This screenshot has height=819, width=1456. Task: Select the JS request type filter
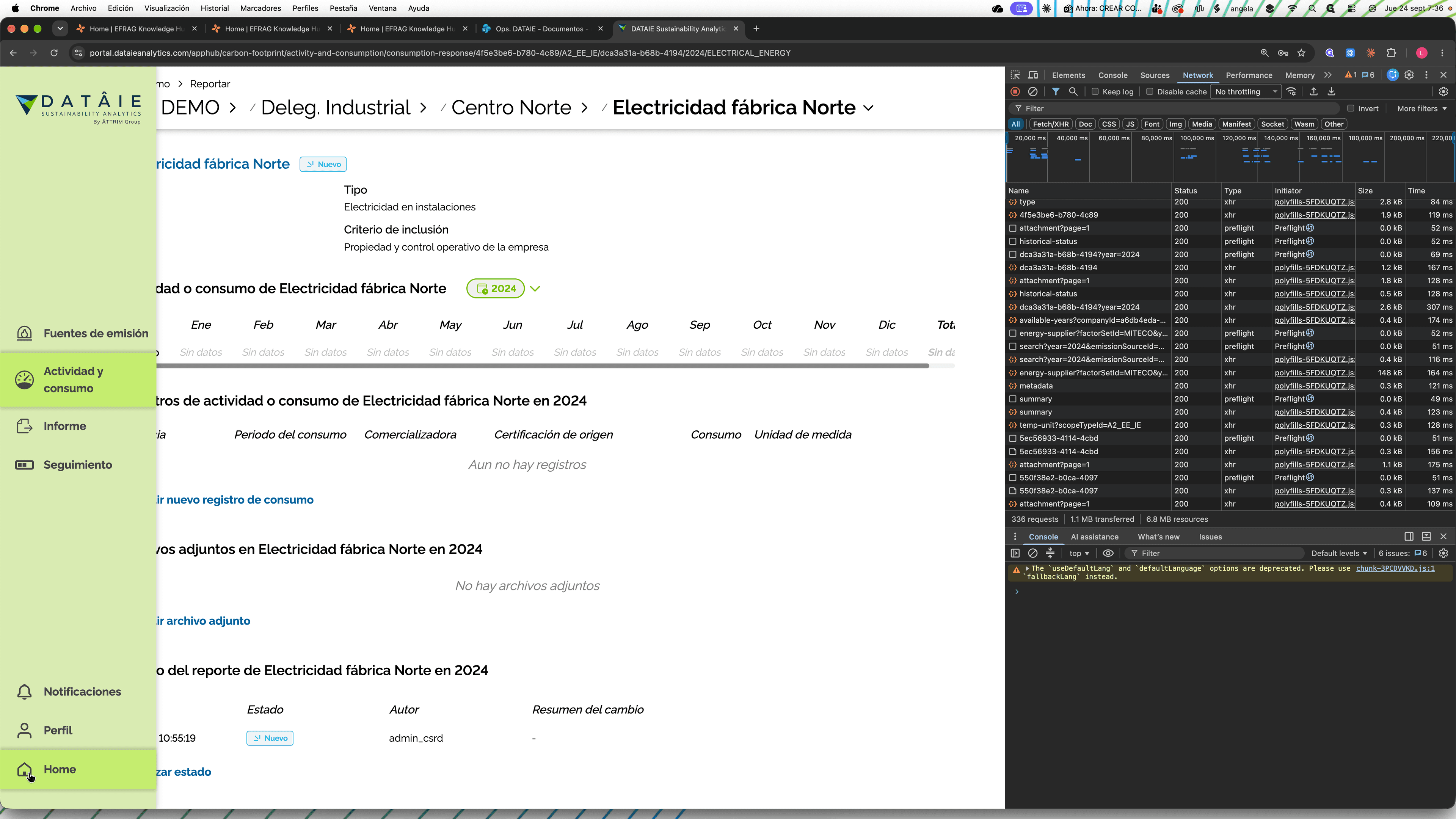(x=1130, y=124)
